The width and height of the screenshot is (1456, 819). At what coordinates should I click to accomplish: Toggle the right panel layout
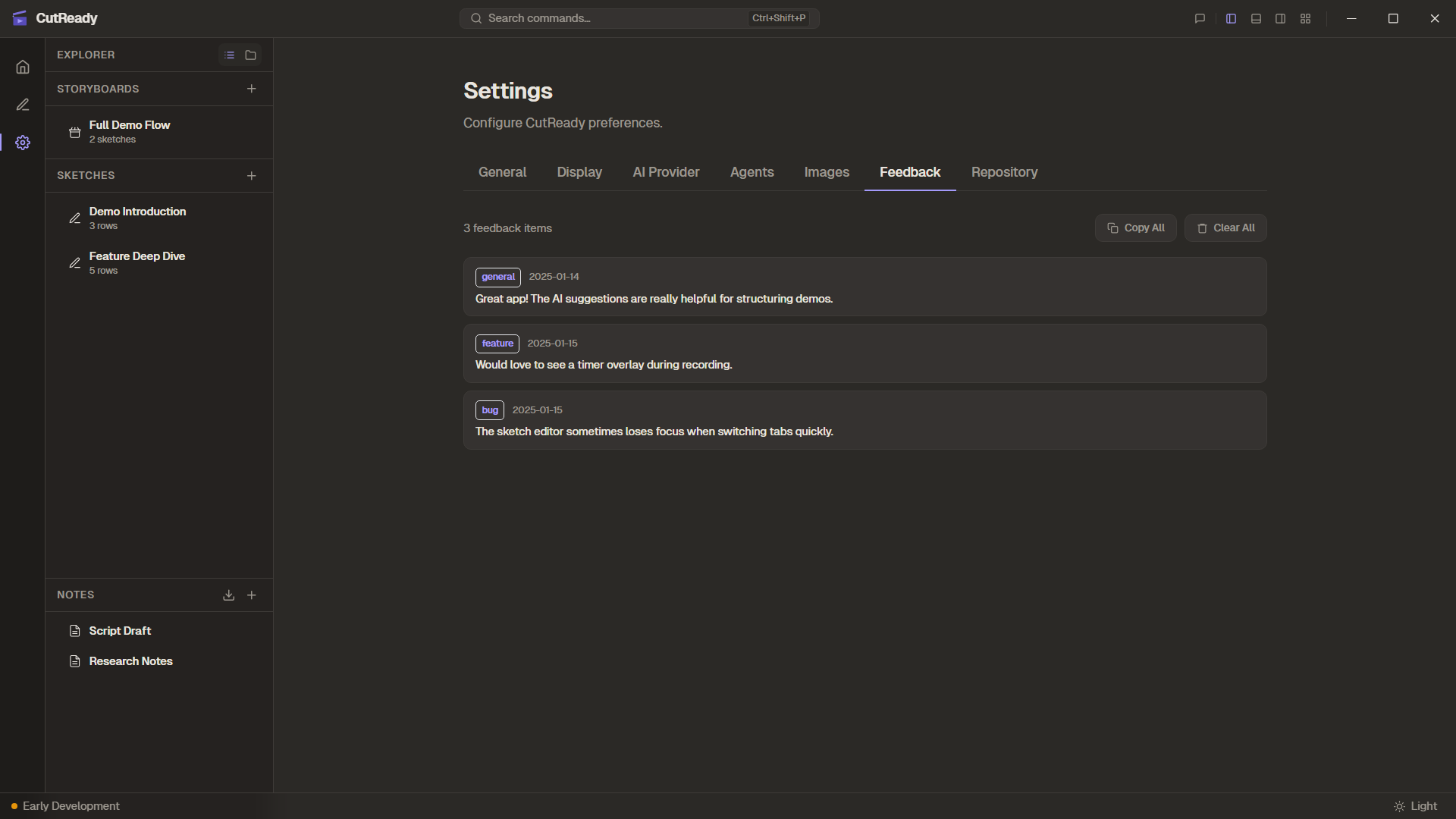[1281, 18]
